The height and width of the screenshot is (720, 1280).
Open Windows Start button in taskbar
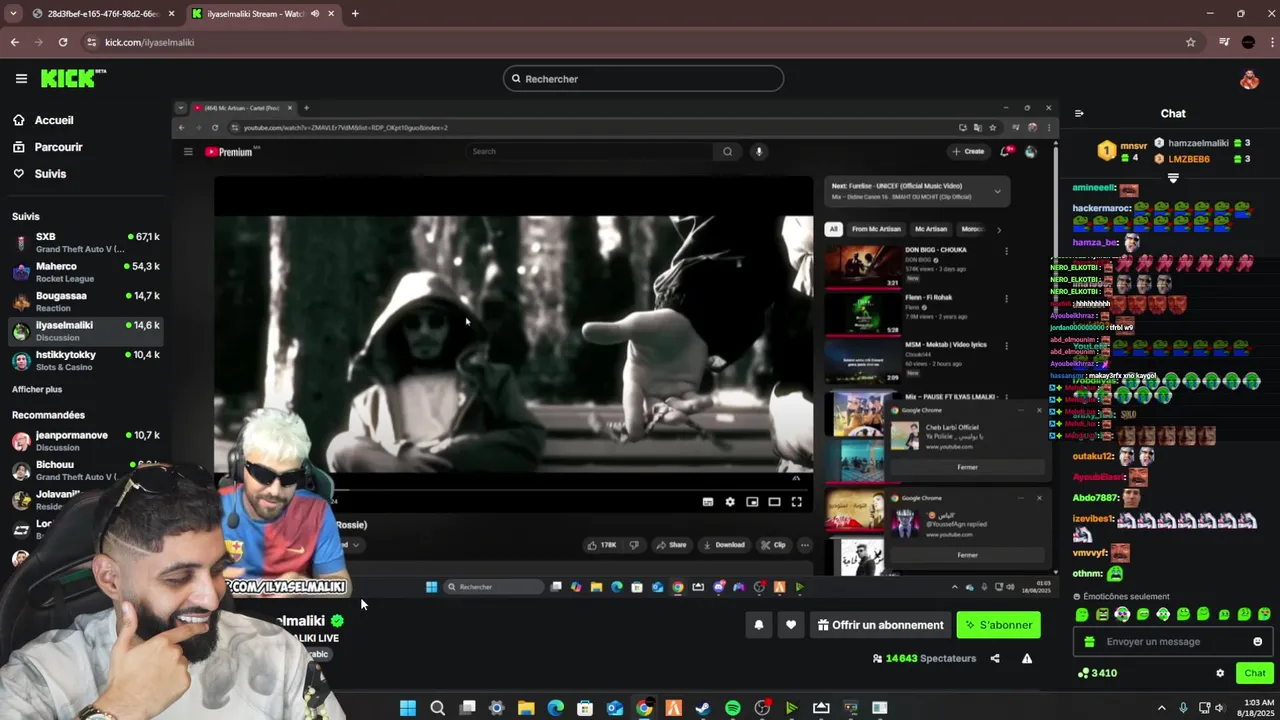pyautogui.click(x=408, y=708)
